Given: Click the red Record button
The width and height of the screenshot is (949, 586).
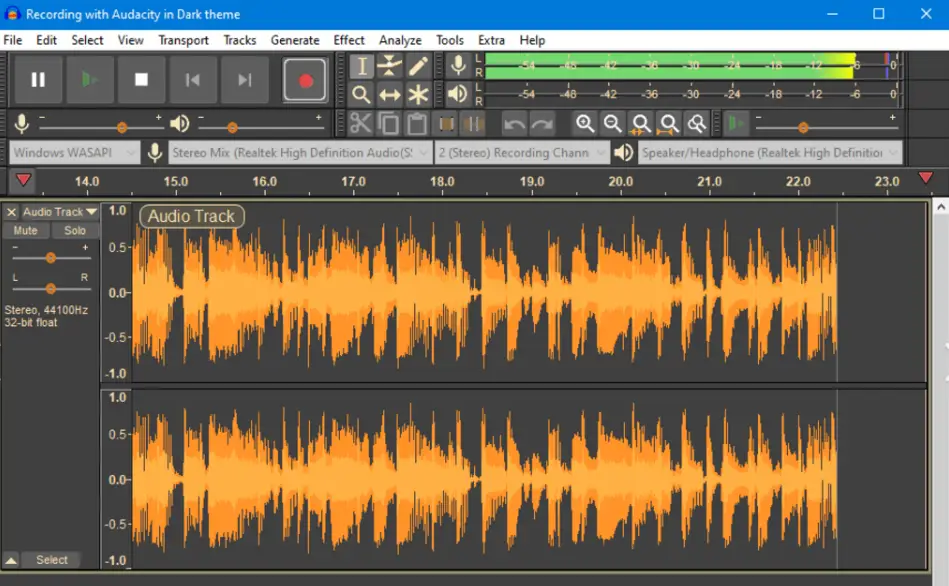Looking at the screenshot, I should click(305, 79).
